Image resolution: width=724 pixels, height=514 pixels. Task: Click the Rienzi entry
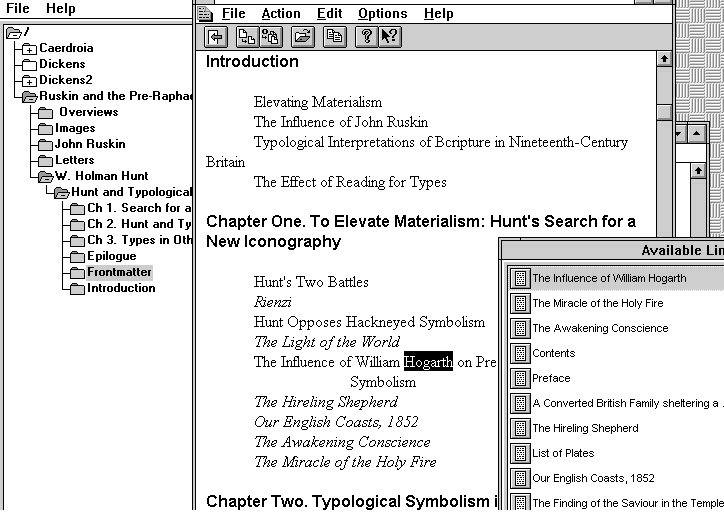point(272,302)
